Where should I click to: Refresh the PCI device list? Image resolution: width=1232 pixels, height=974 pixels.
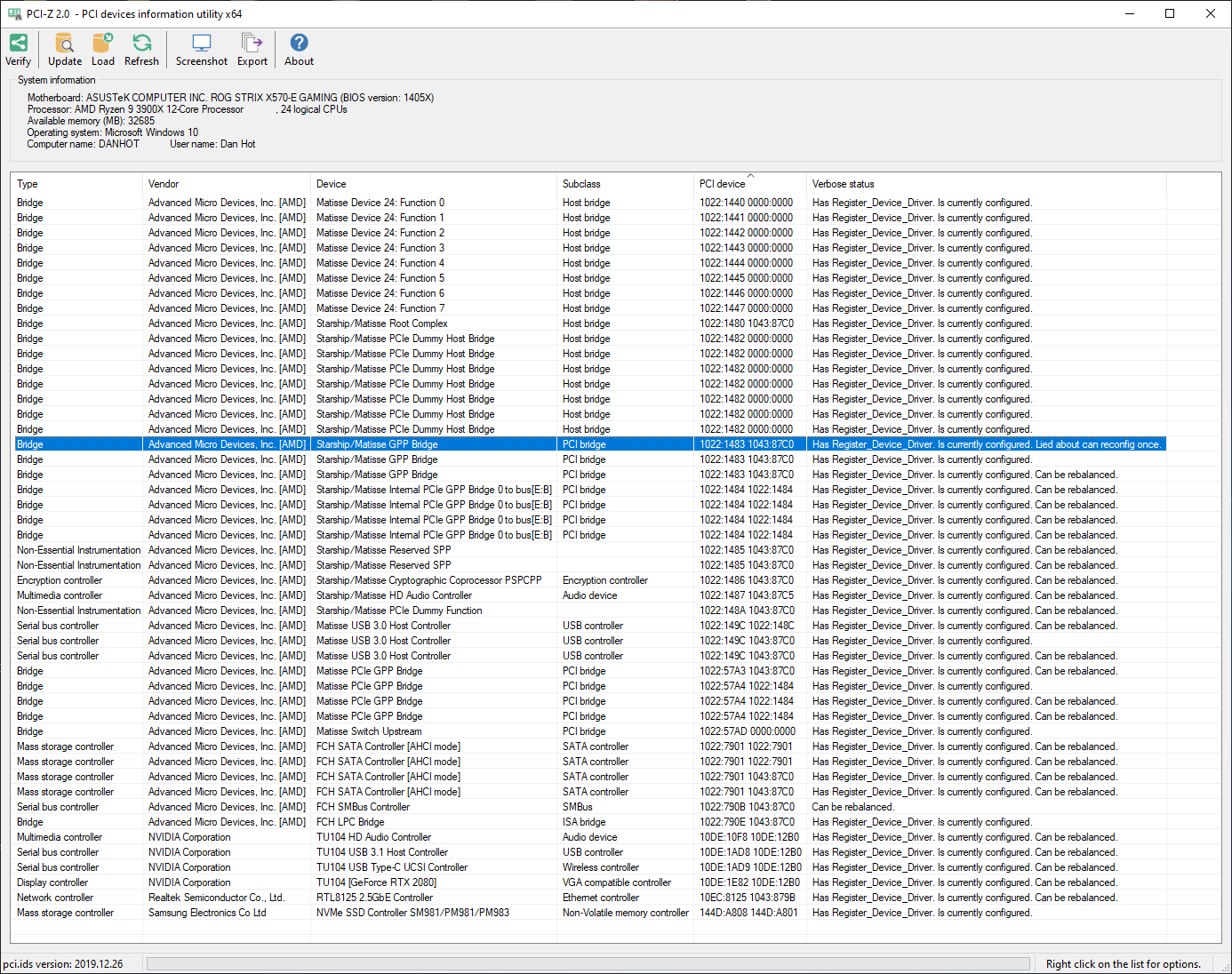[141, 50]
